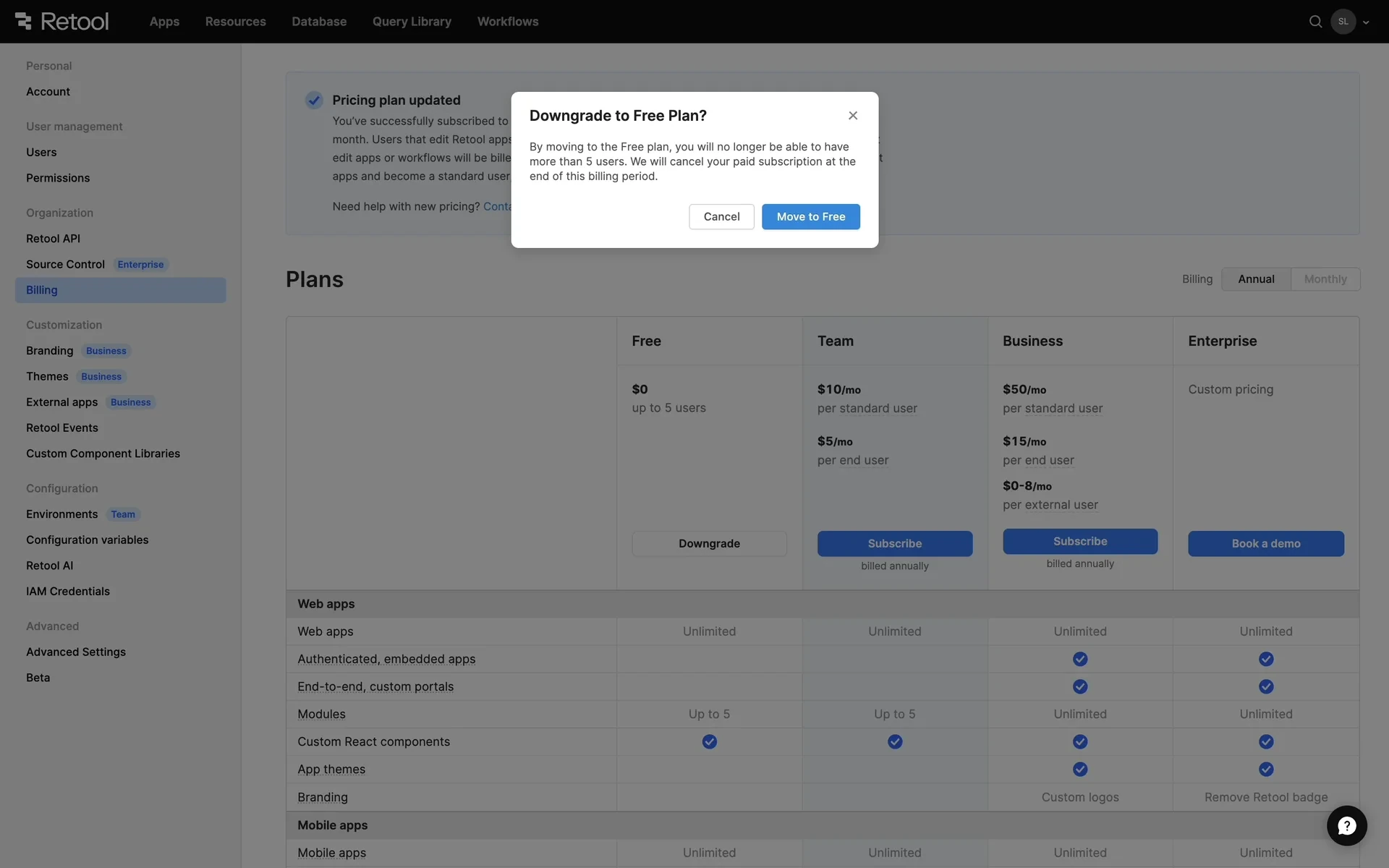The width and height of the screenshot is (1389, 868).
Task: Open the Database top menu
Action: [319, 22]
